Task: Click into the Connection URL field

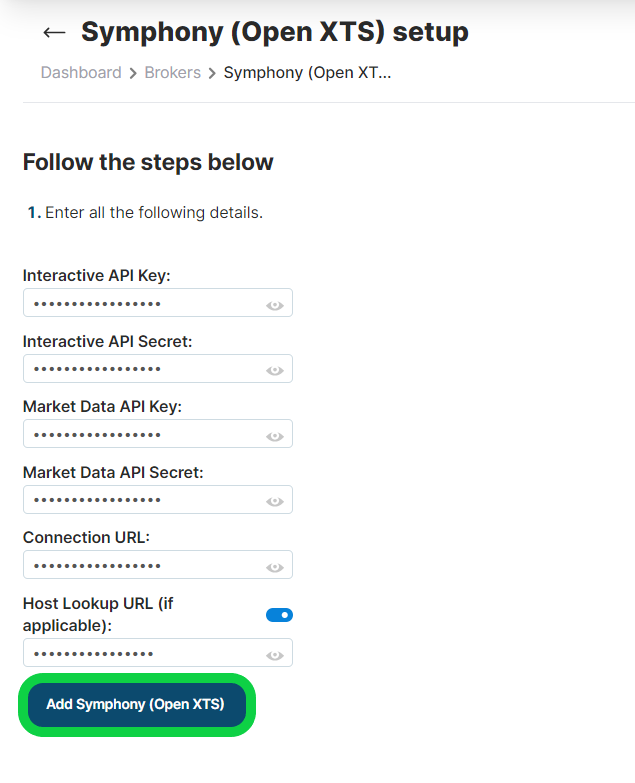Action: (158, 565)
